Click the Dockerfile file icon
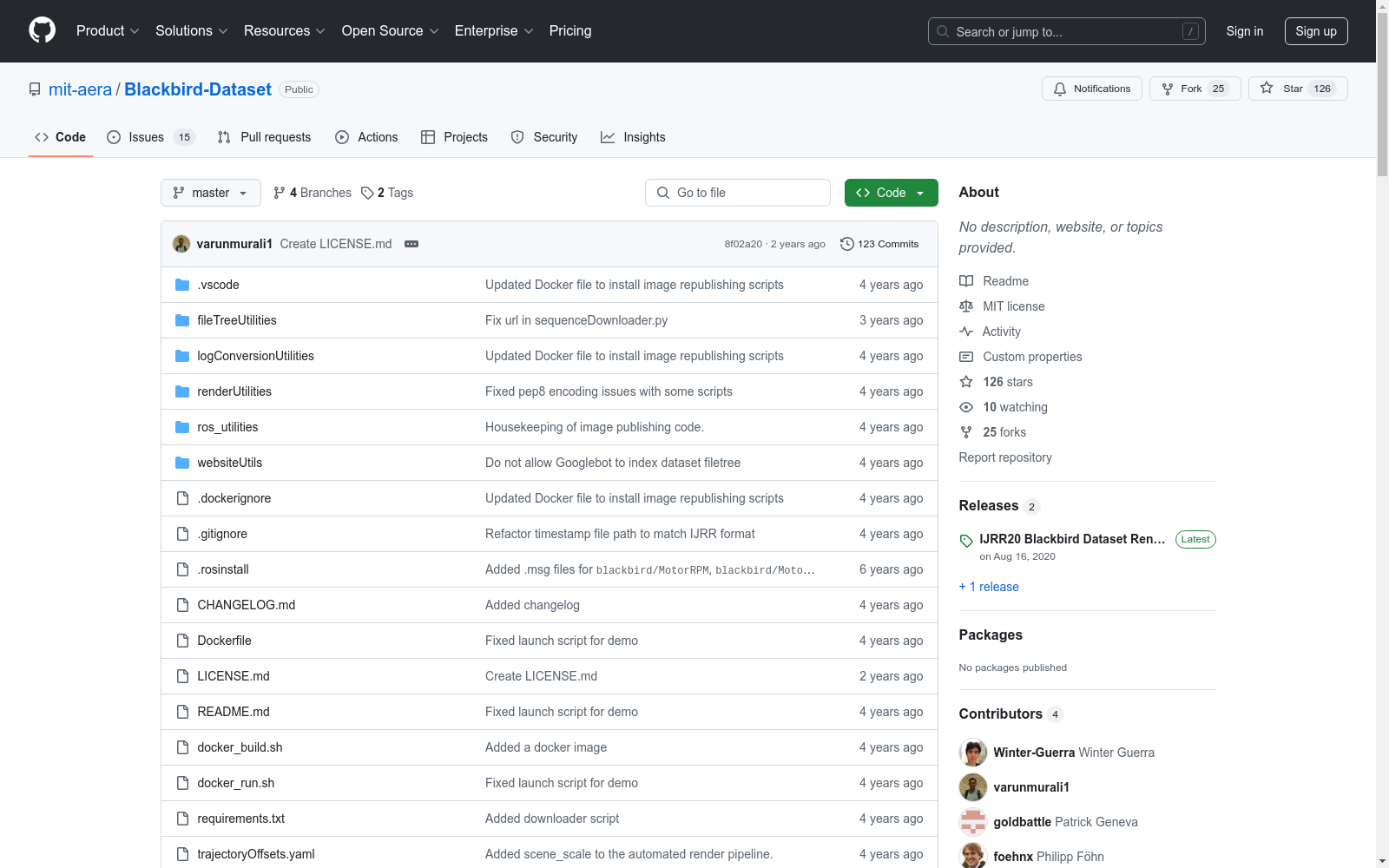This screenshot has width=1389, height=868. [182, 641]
